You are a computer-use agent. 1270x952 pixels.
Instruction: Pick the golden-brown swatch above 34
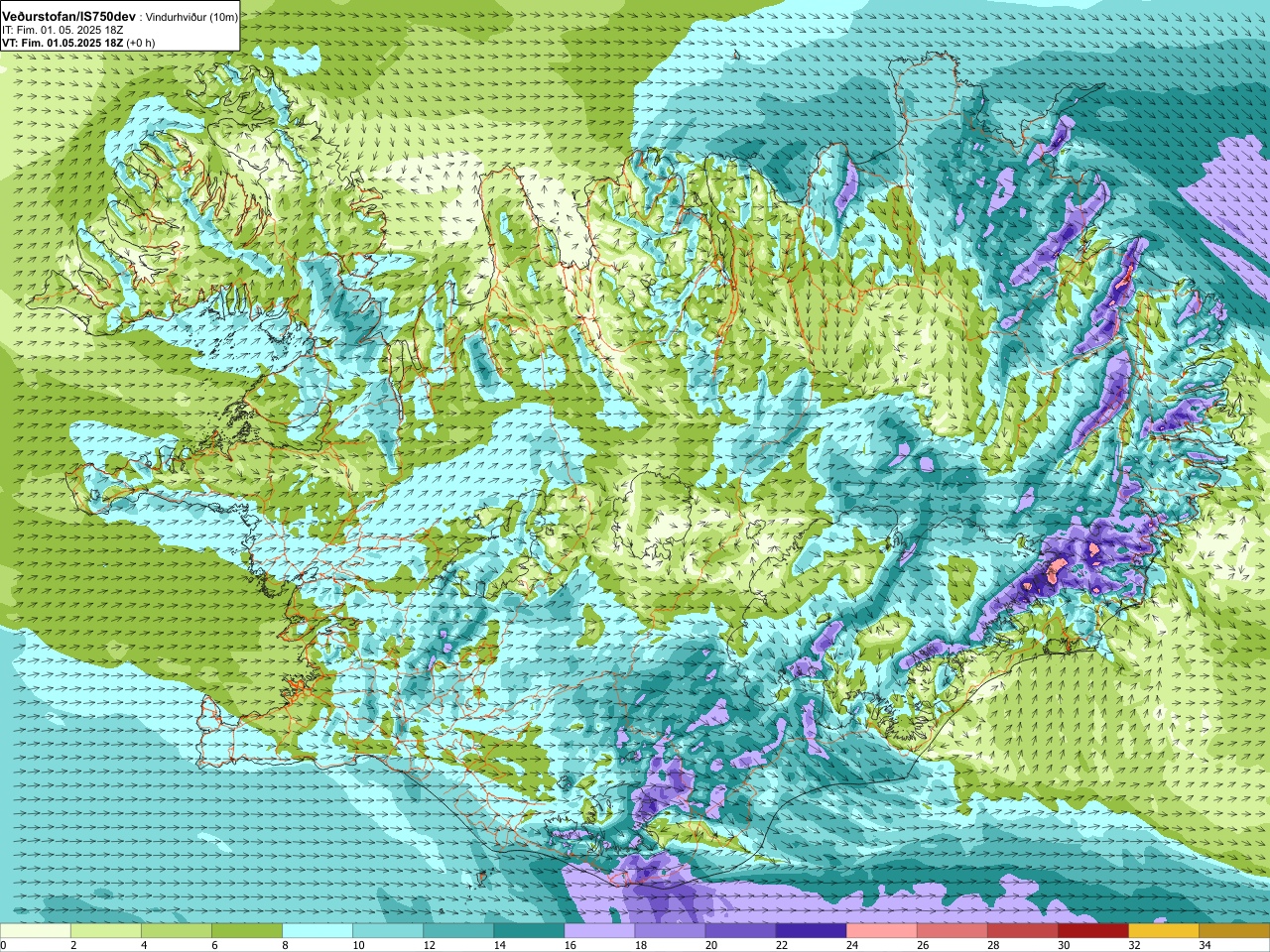[1234, 931]
